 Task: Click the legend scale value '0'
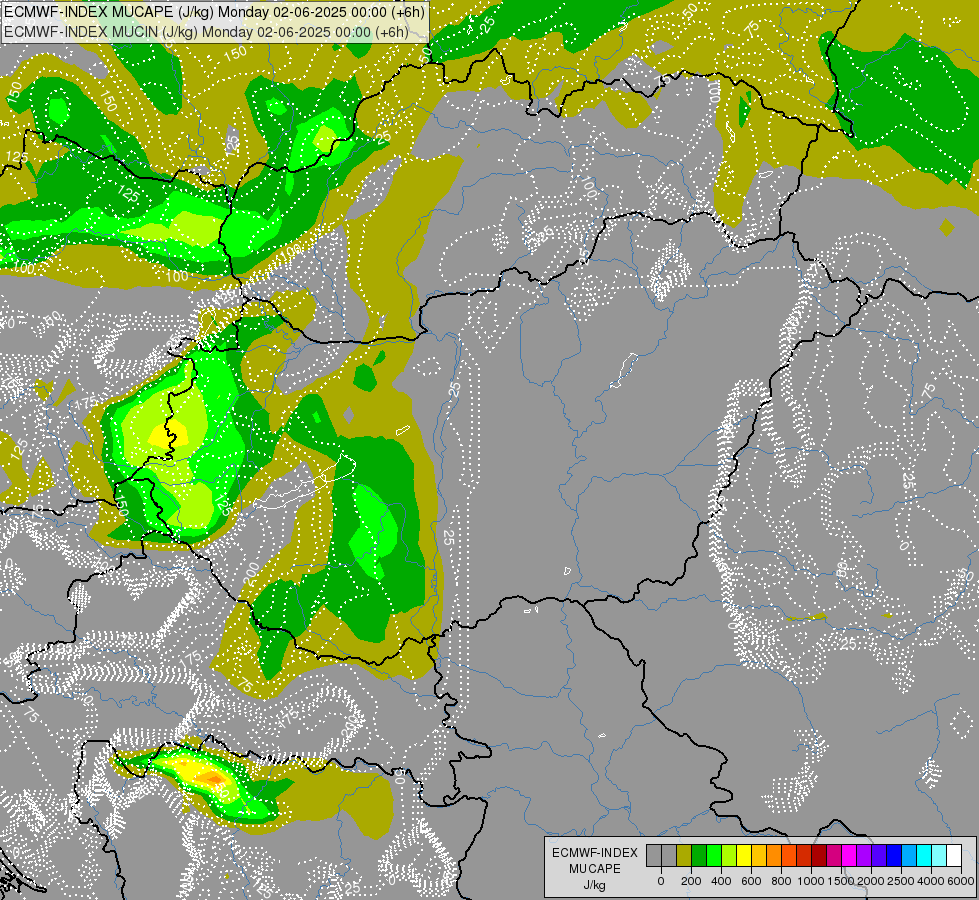pos(661,881)
